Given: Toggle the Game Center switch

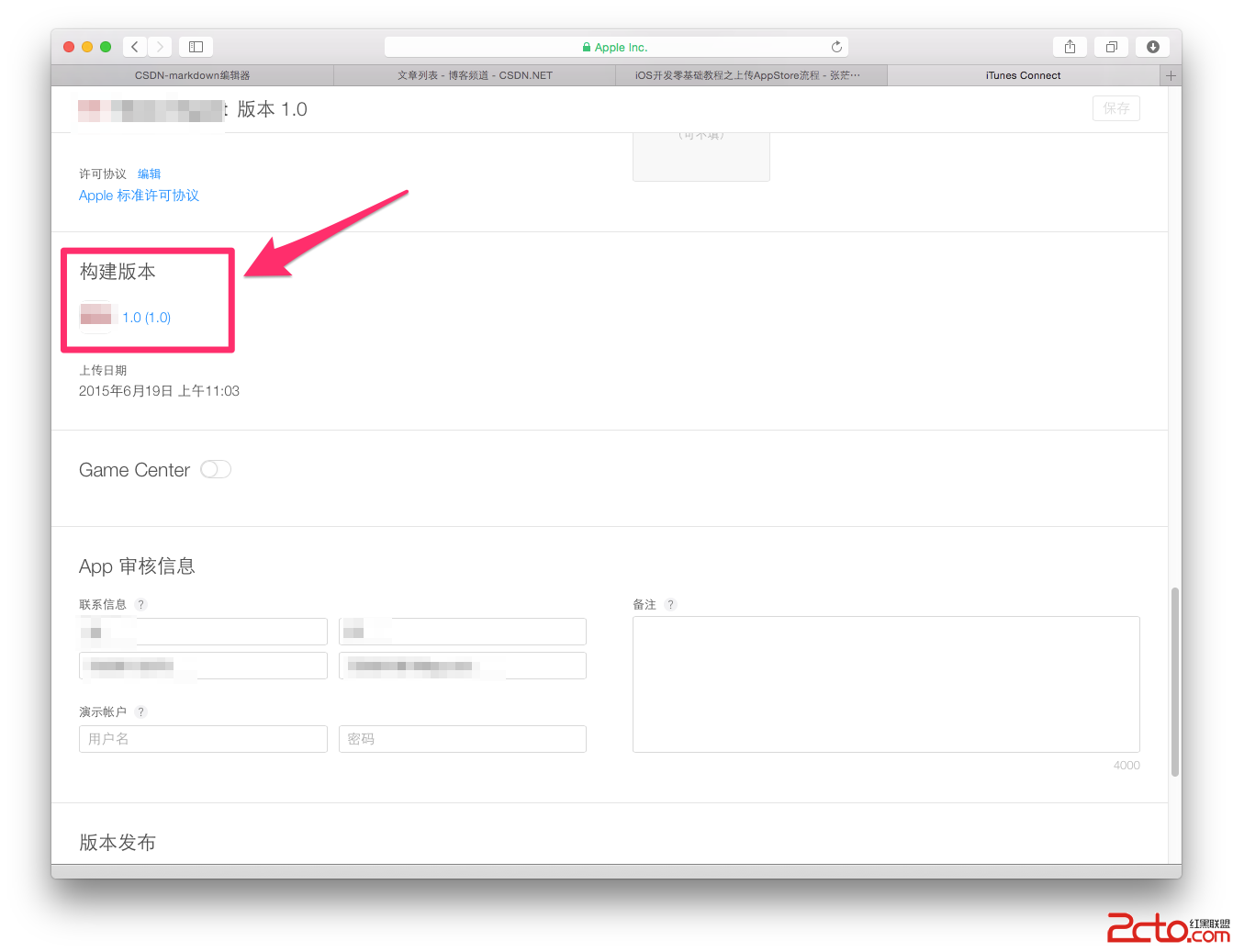Looking at the screenshot, I should pos(216,469).
